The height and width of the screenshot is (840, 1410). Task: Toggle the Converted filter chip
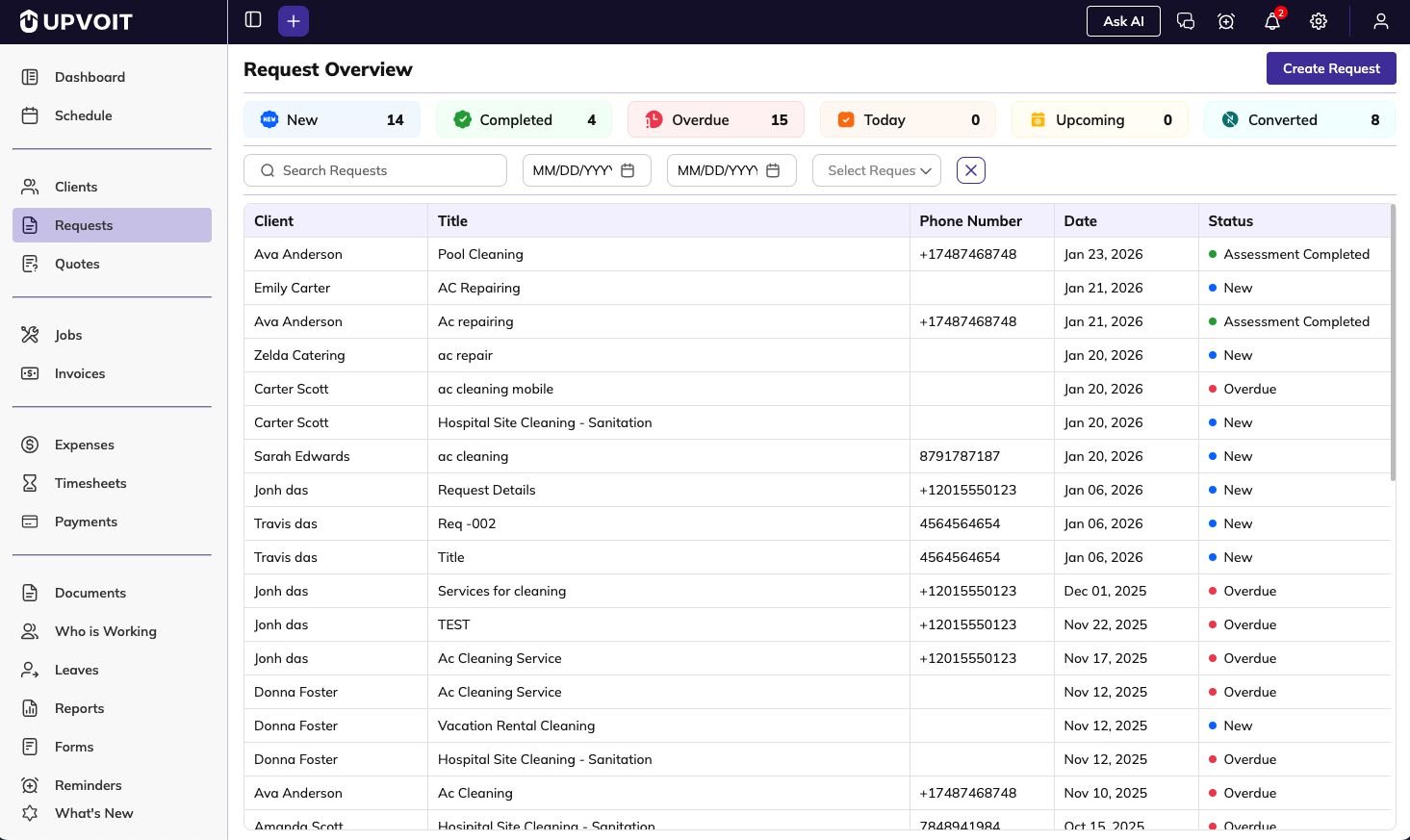pos(1298,119)
